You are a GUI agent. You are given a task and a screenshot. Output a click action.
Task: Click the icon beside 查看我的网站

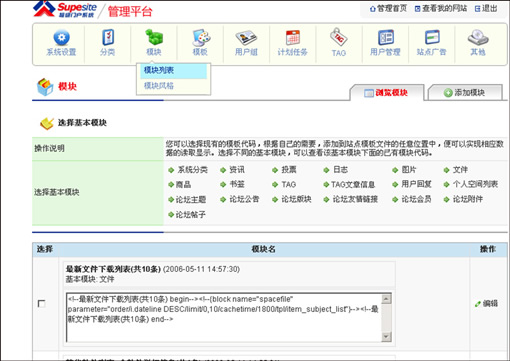coord(417,9)
